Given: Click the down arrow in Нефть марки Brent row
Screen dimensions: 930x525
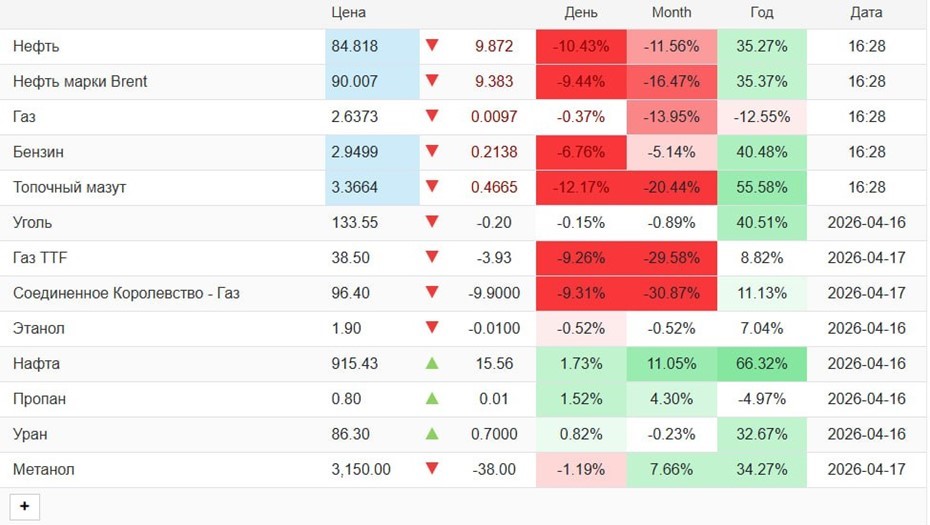Looking at the screenshot, I should pos(432,81).
